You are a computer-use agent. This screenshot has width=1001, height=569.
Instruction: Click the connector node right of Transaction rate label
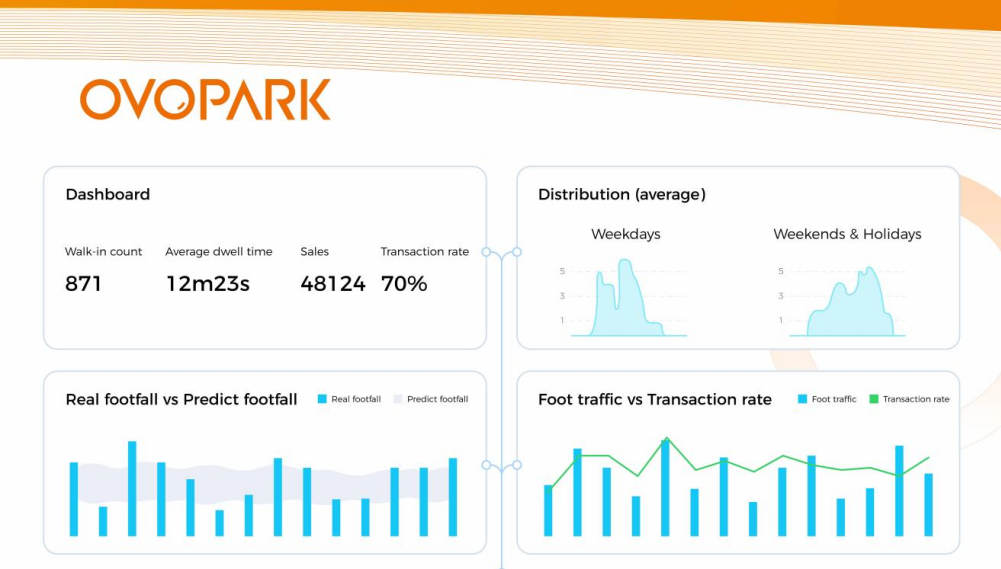point(486,252)
